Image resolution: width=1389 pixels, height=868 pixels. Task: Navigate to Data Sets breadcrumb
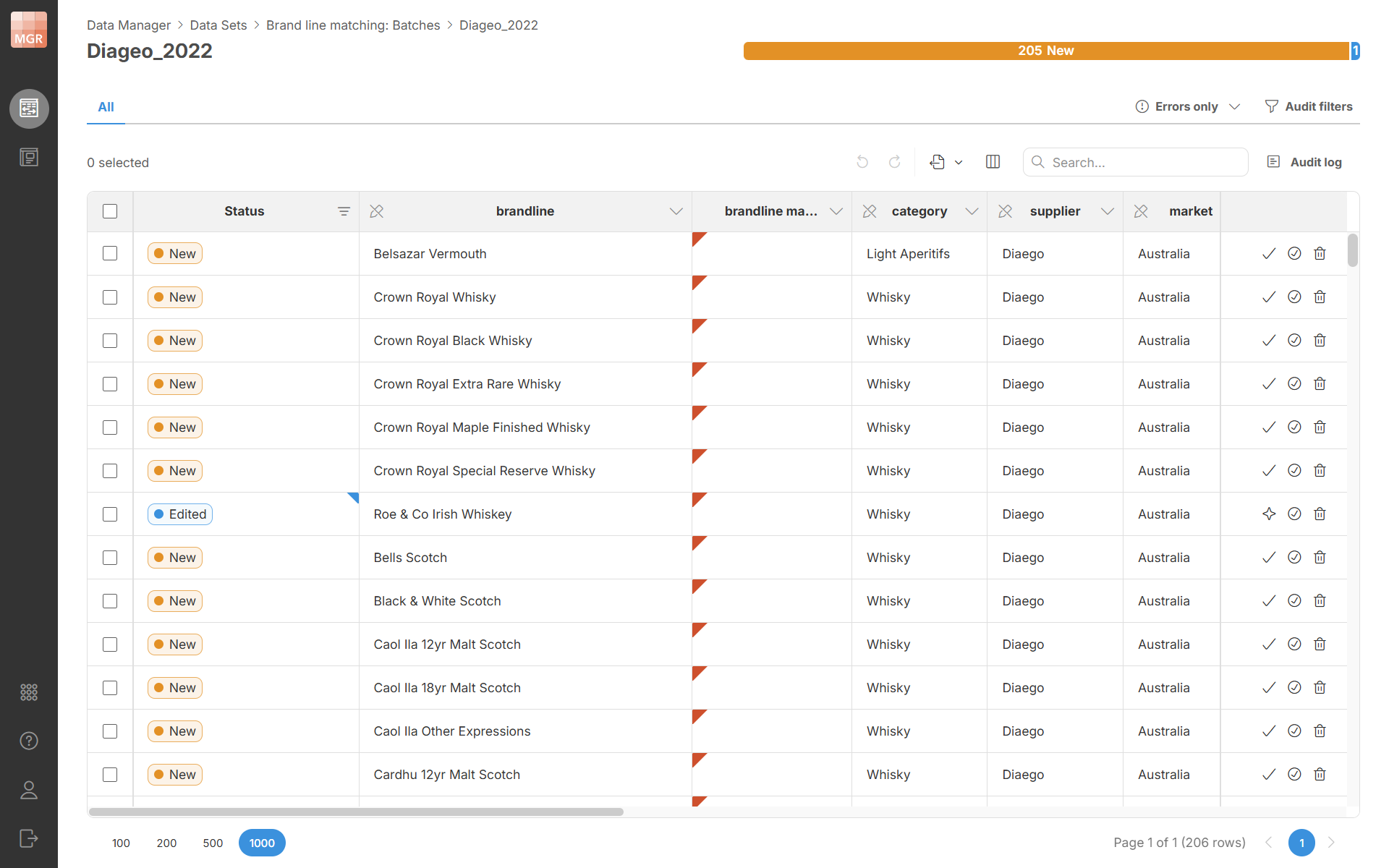pos(218,25)
